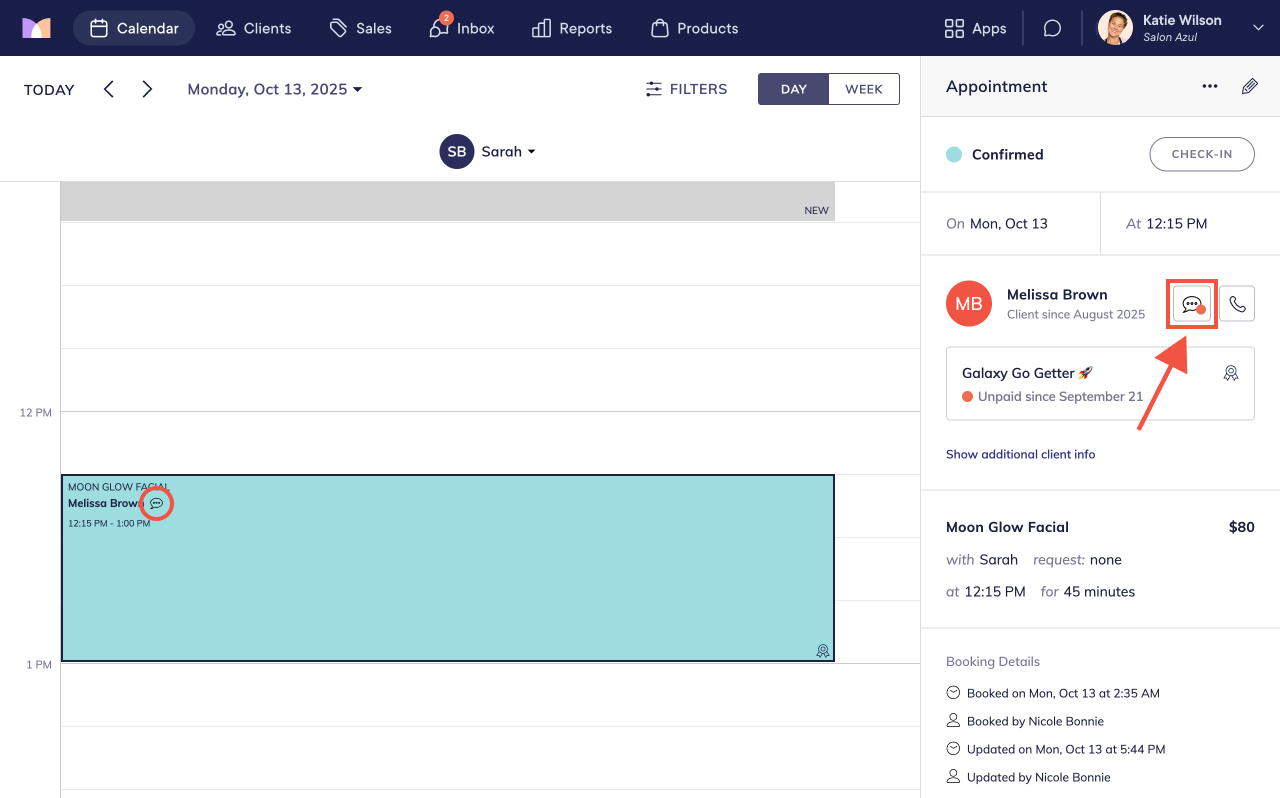Click the SB staff avatar
Viewport: 1280px width, 798px height.
point(457,151)
